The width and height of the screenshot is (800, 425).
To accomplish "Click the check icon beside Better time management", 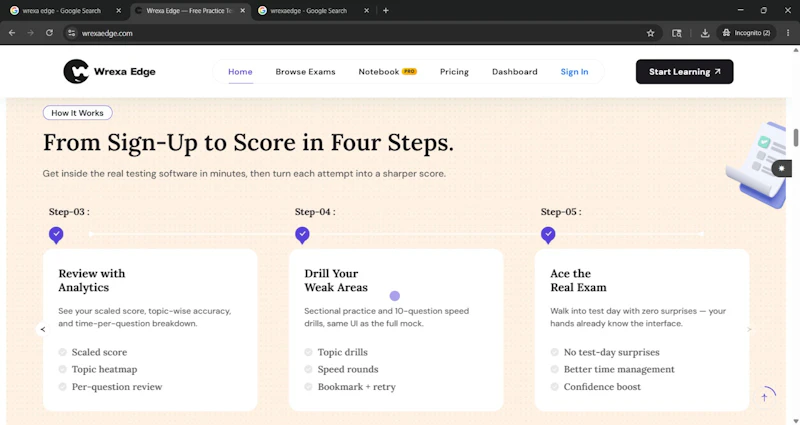I will [x=555, y=369].
